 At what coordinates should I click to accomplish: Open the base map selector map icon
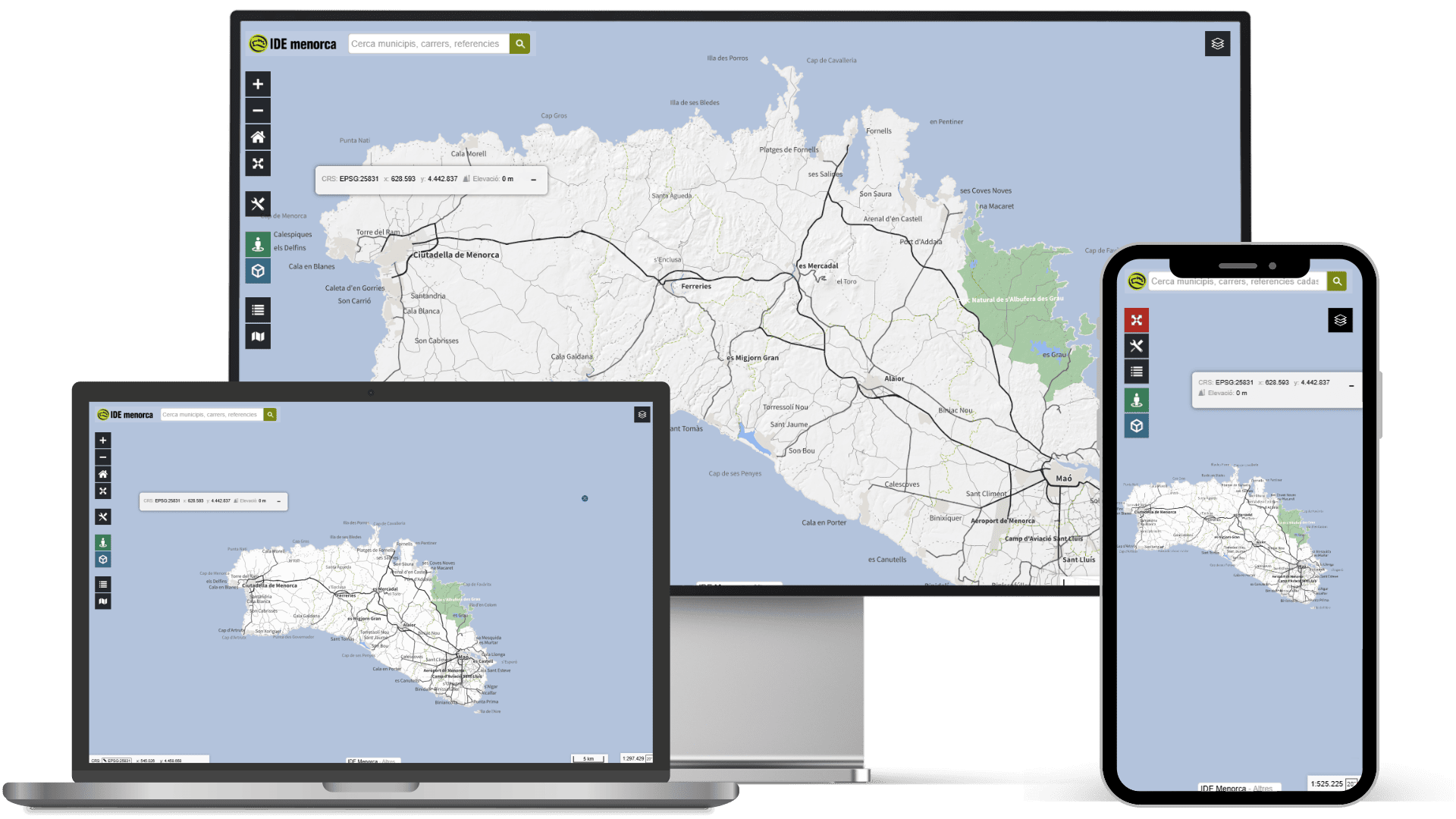tap(258, 336)
